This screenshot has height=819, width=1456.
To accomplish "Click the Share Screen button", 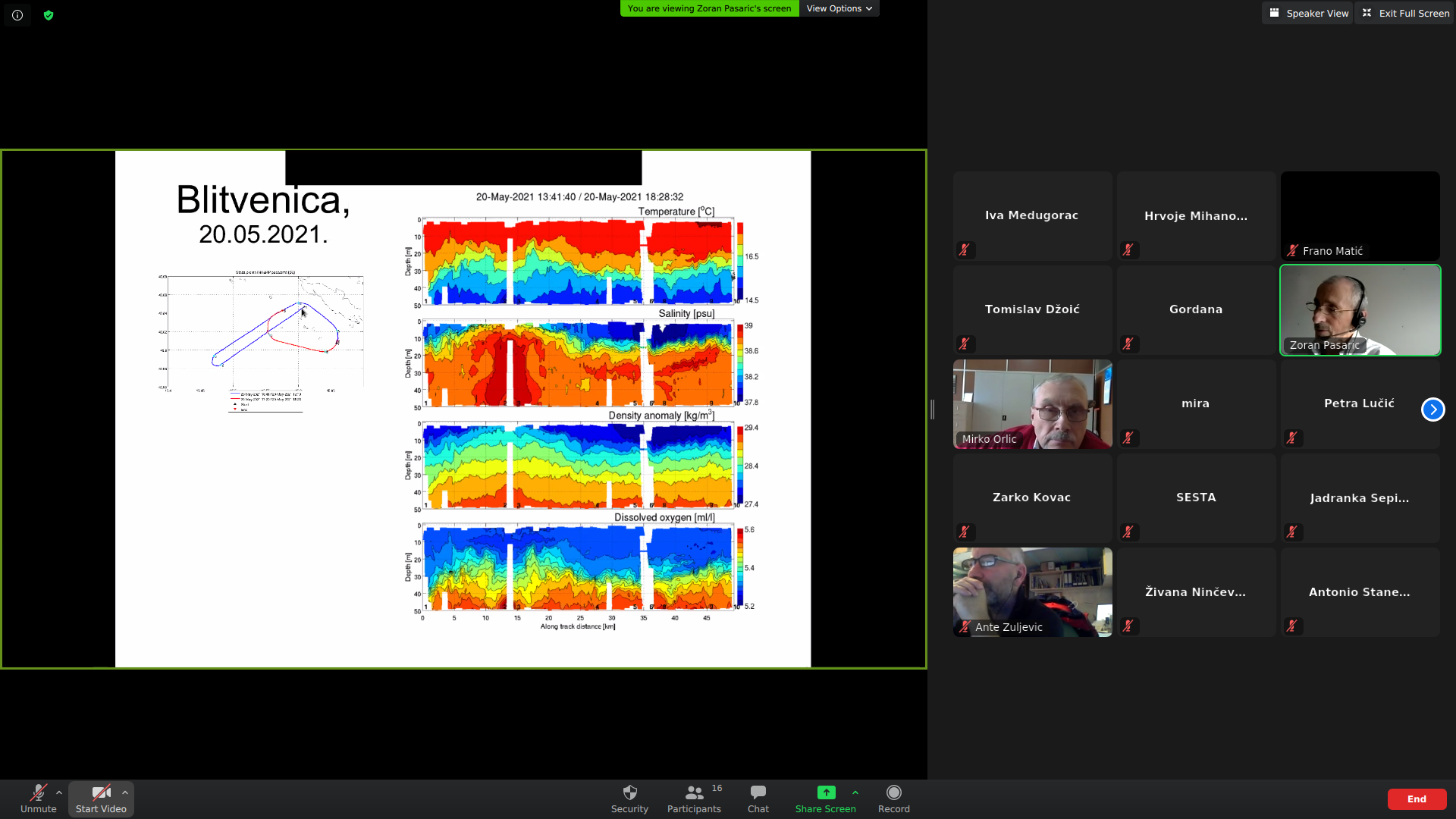I will pos(825,799).
